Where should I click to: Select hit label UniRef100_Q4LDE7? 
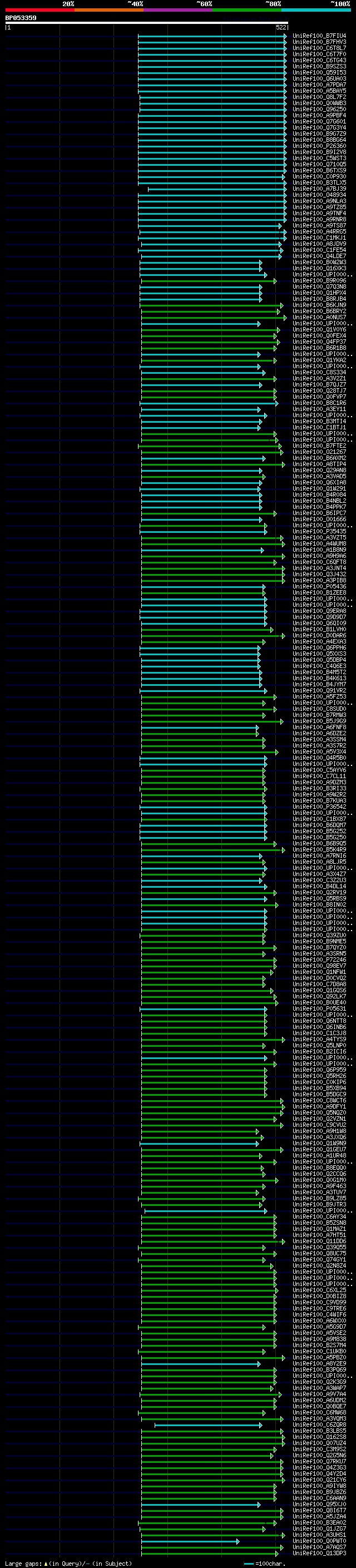click(319, 256)
